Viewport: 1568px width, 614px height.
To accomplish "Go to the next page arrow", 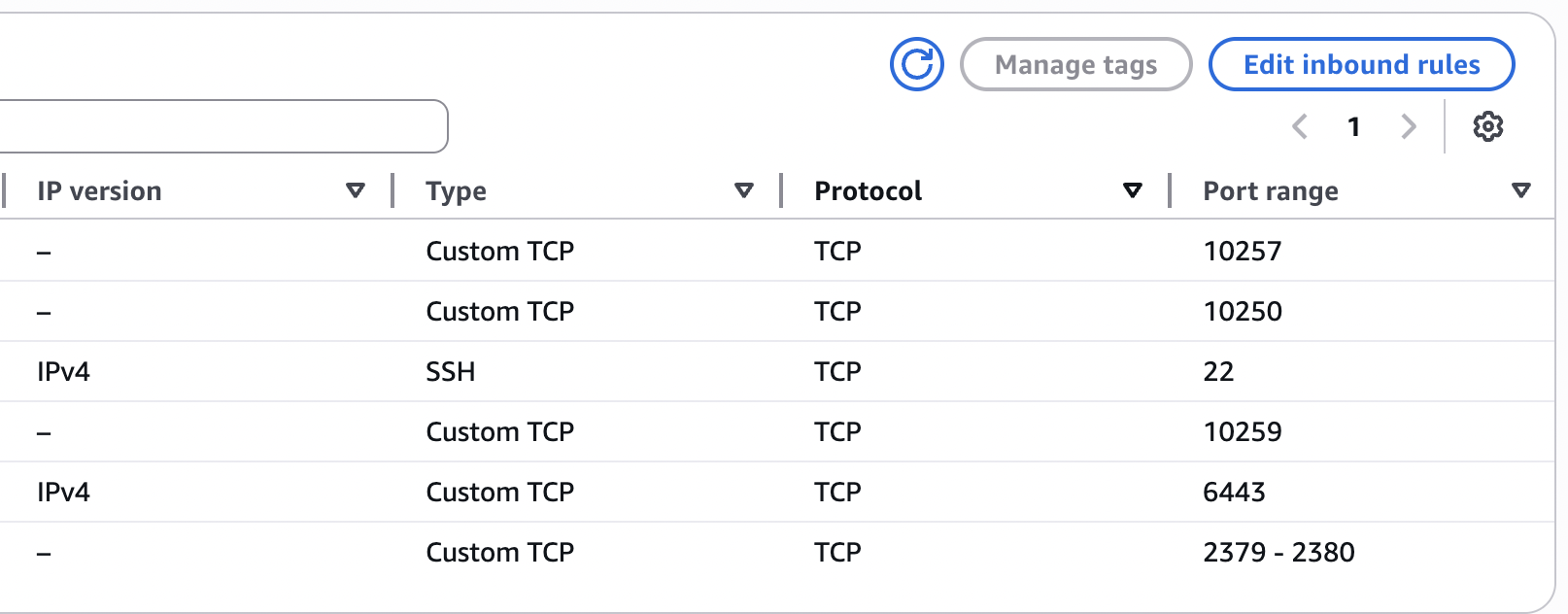I will [x=1409, y=126].
